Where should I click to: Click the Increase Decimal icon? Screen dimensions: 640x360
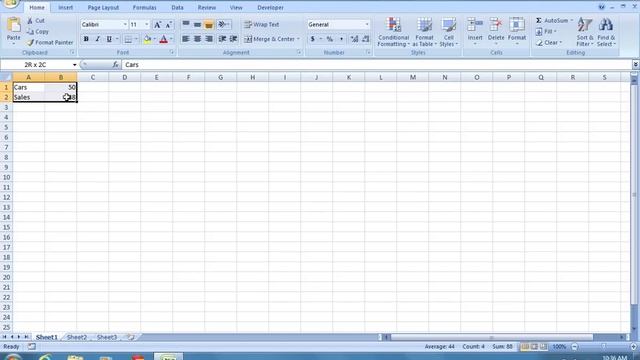coord(354,39)
